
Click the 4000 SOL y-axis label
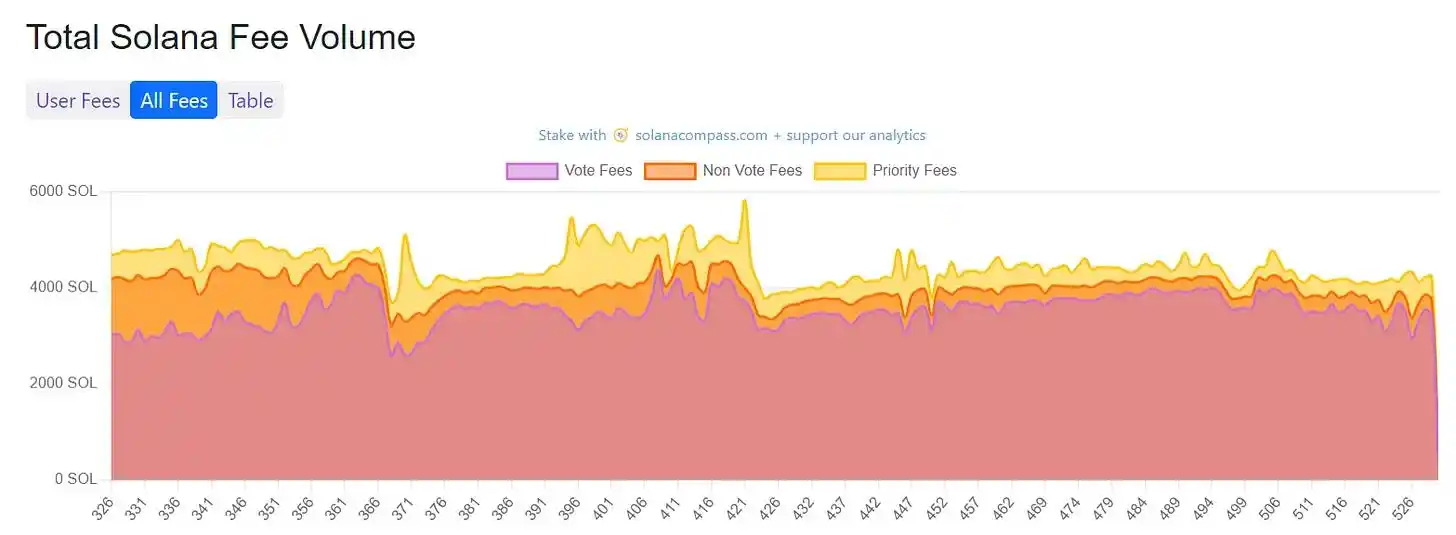pyautogui.click(x=66, y=287)
